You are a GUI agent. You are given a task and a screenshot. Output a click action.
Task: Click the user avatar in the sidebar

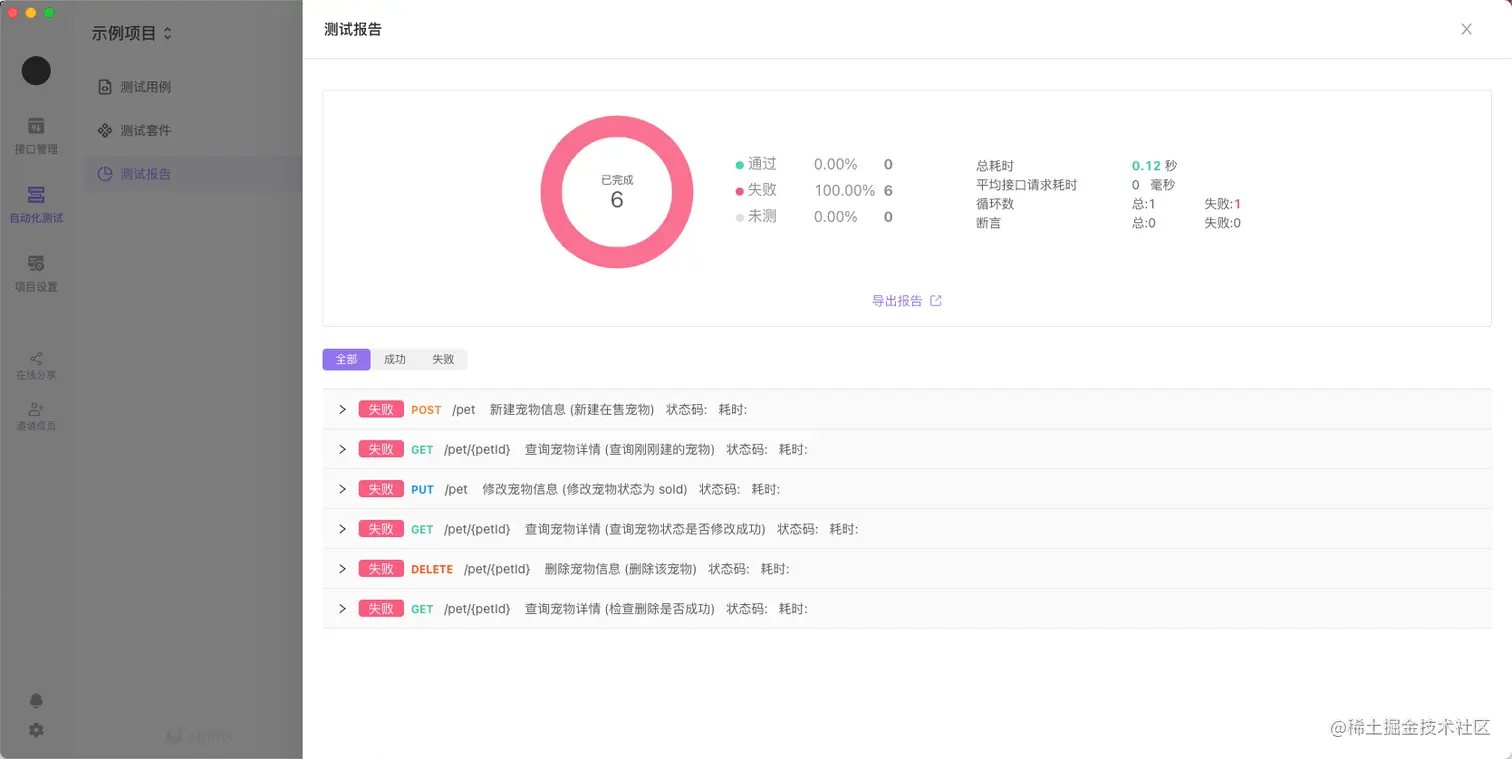click(x=36, y=71)
